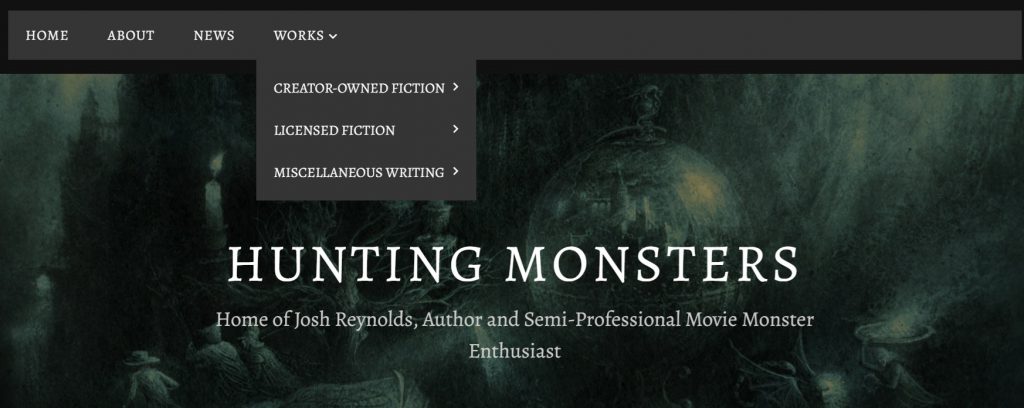Expand arrow beside Licensed Fiction

(x=455, y=129)
